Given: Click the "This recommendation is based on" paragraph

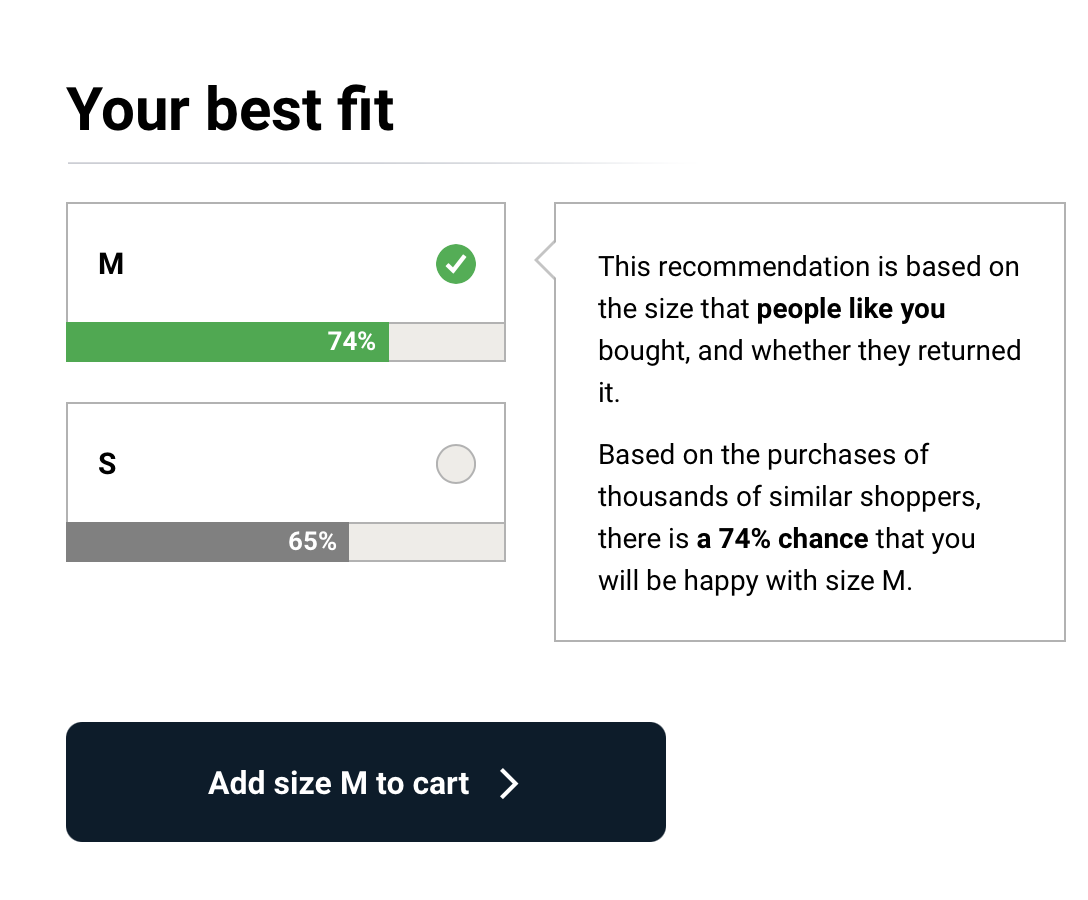Looking at the screenshot, I should coord(809,268).
